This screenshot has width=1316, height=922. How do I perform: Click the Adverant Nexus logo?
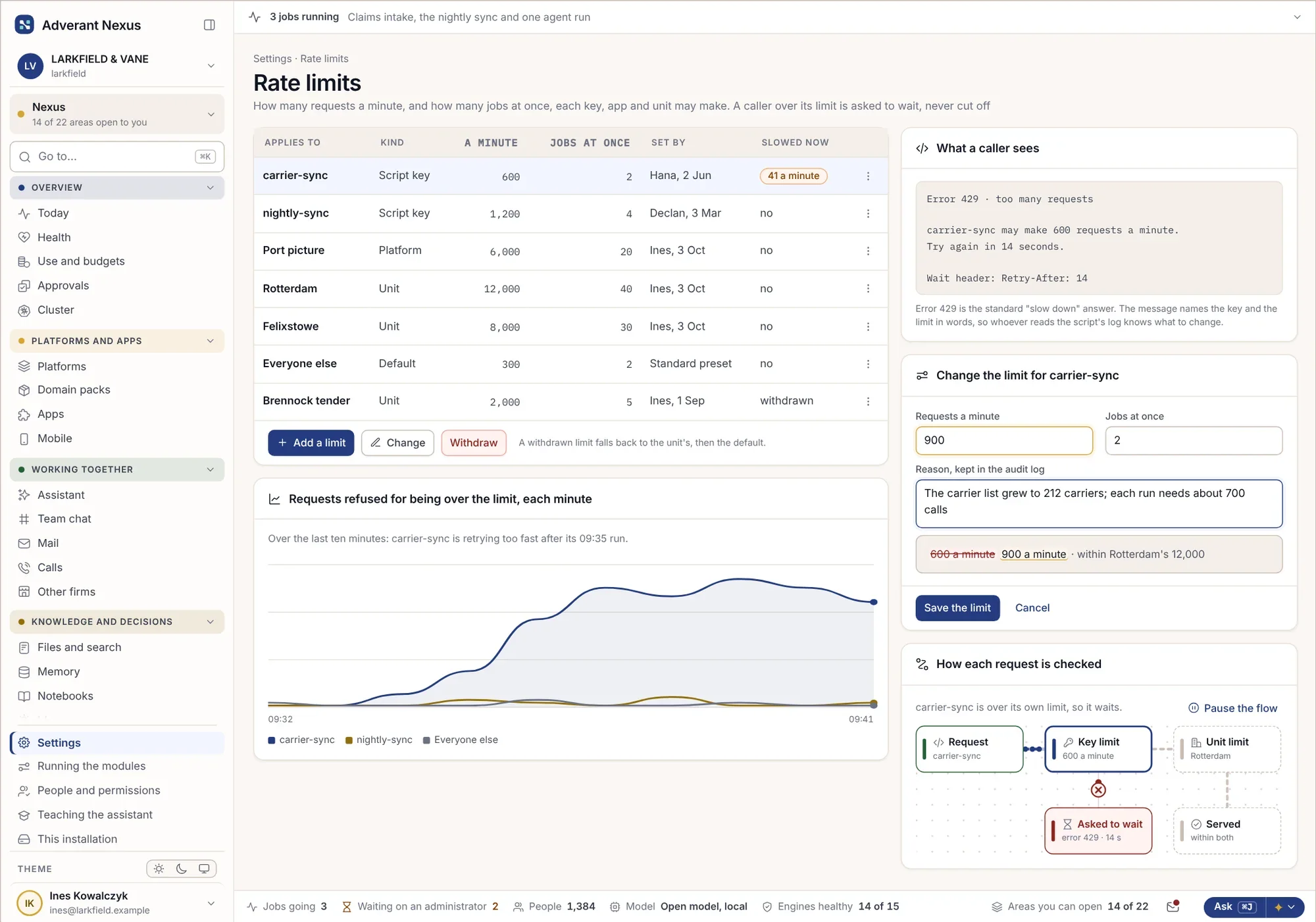(24, 25)
